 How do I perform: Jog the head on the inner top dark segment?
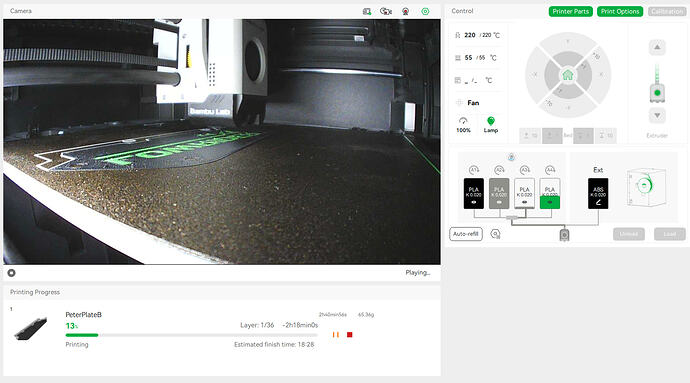(568, 58)
